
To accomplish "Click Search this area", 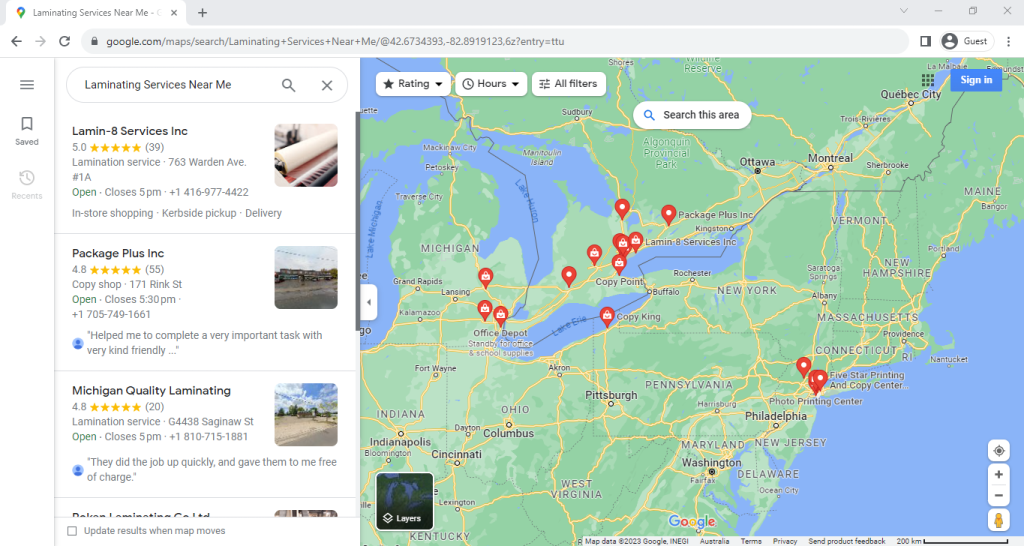I will pyautogui.click(x=692, y=115).
